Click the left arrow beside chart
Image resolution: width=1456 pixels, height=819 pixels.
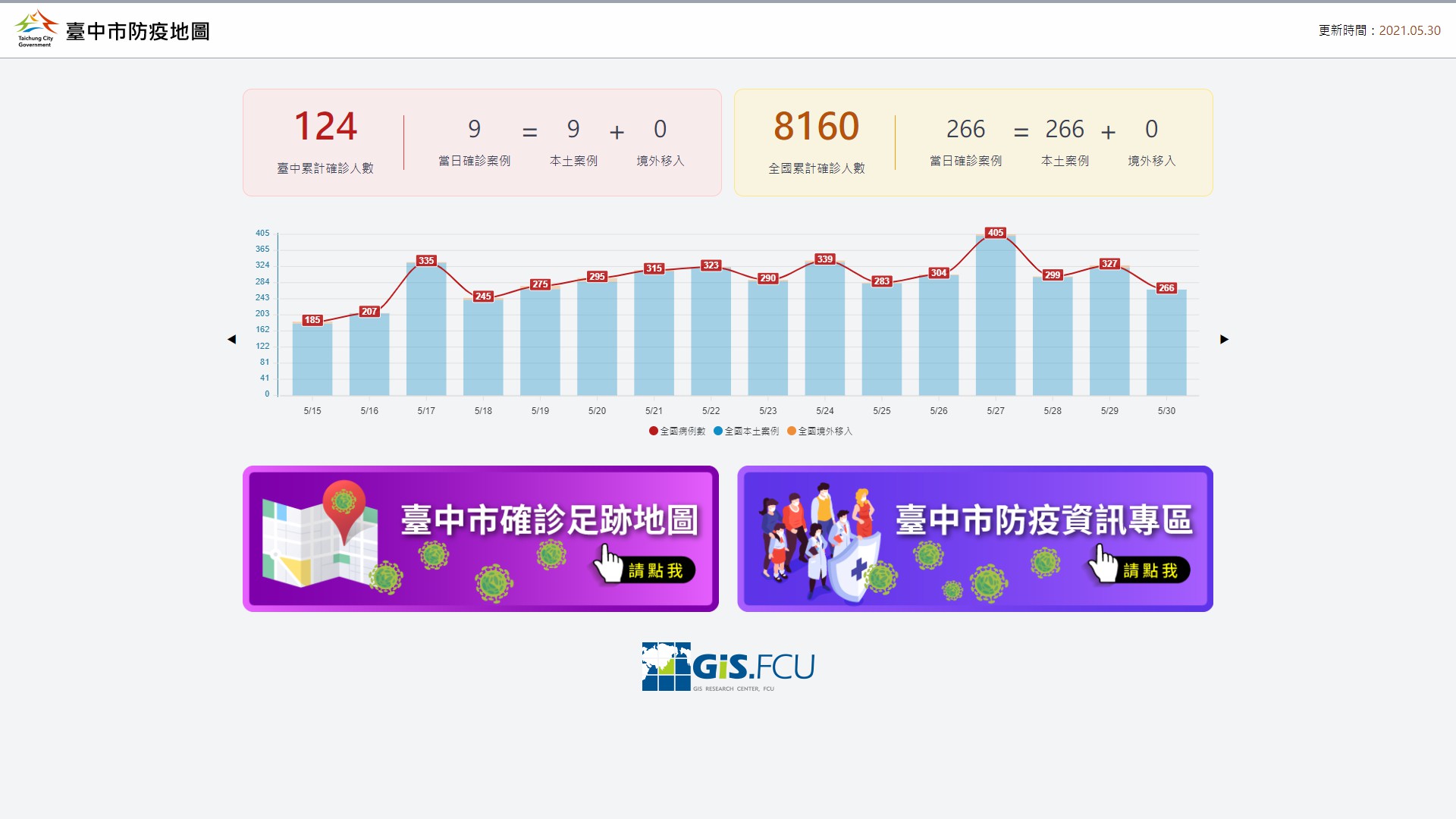click(x=232, y=339)
